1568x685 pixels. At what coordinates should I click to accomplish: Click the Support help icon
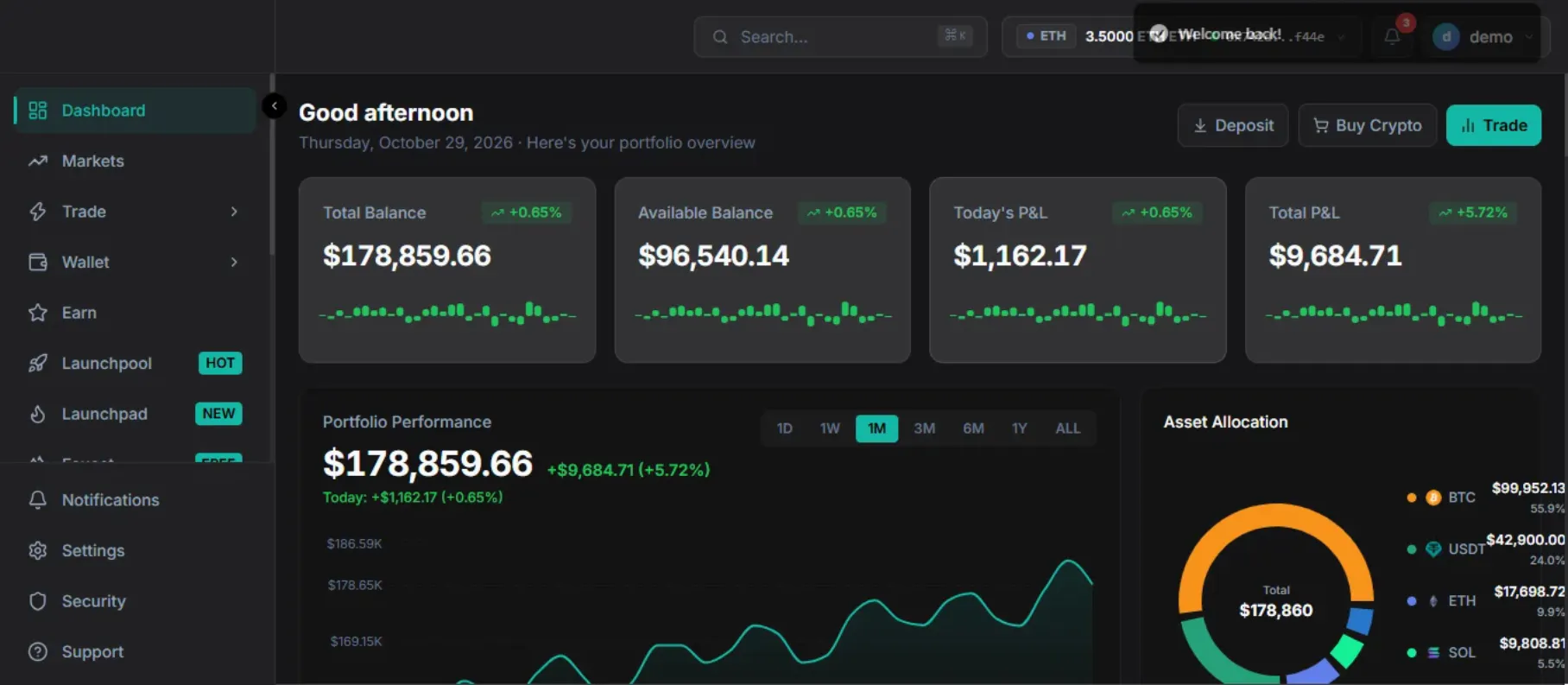(x=37, y=651)
